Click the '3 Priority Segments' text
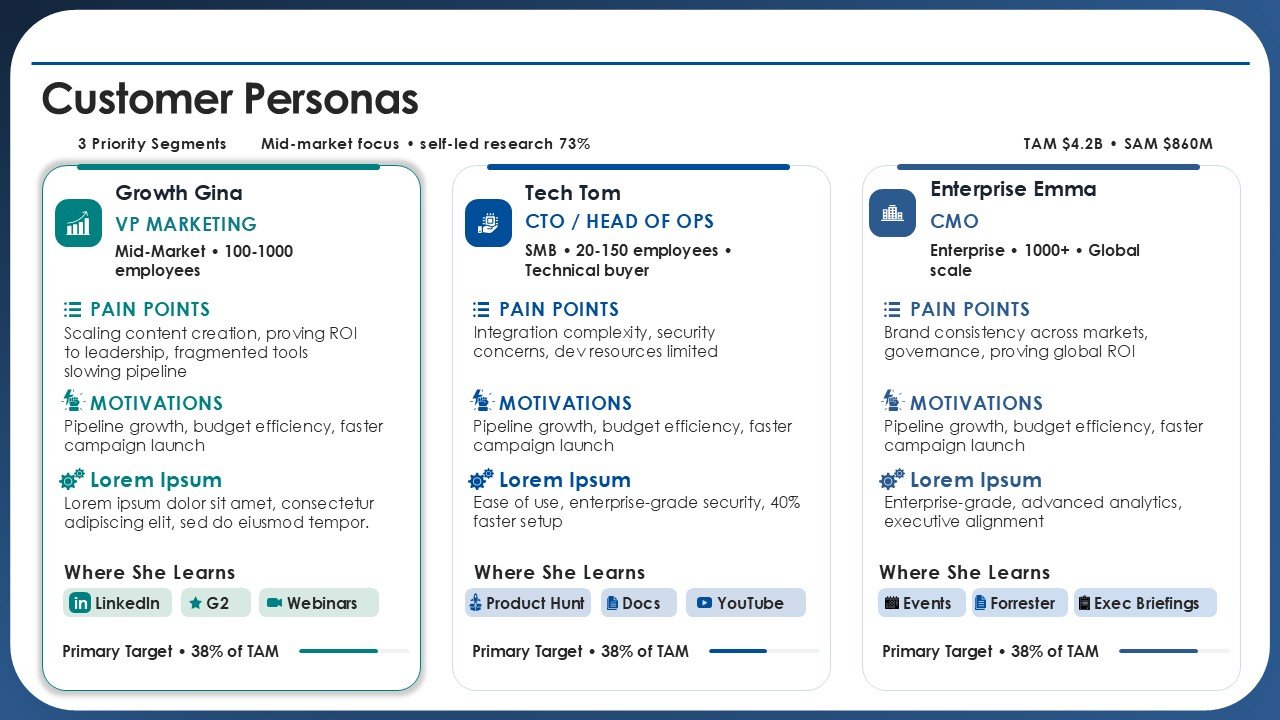The width and height of the screenshot is (1280, 720). (x=152, y=144)
